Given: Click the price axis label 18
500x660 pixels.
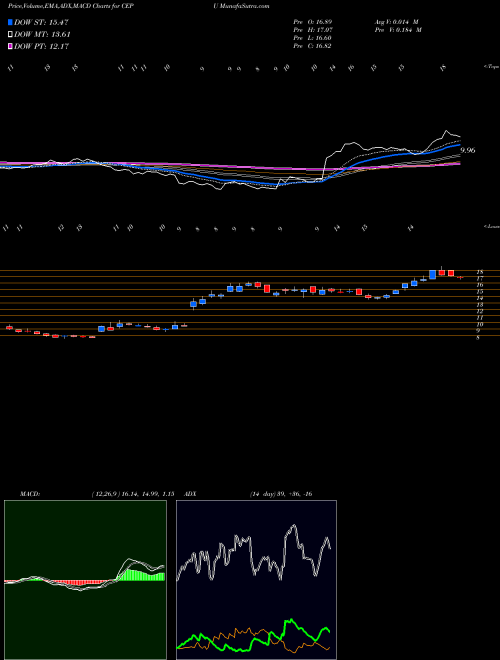Looking at the screenshot, I should pyautogui.click(x=479, y=272).
